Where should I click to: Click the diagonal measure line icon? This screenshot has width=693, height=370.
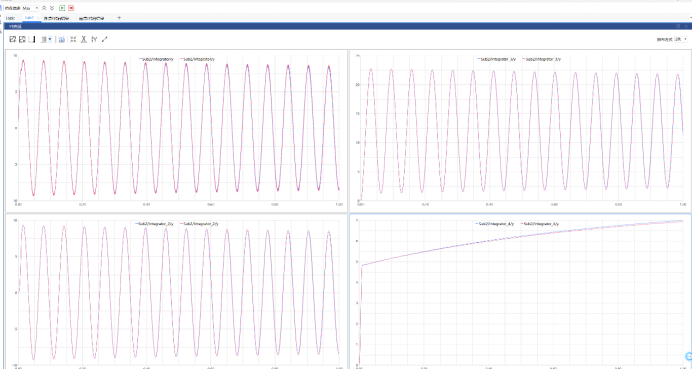pyautogui.click(x=105, y=39)
